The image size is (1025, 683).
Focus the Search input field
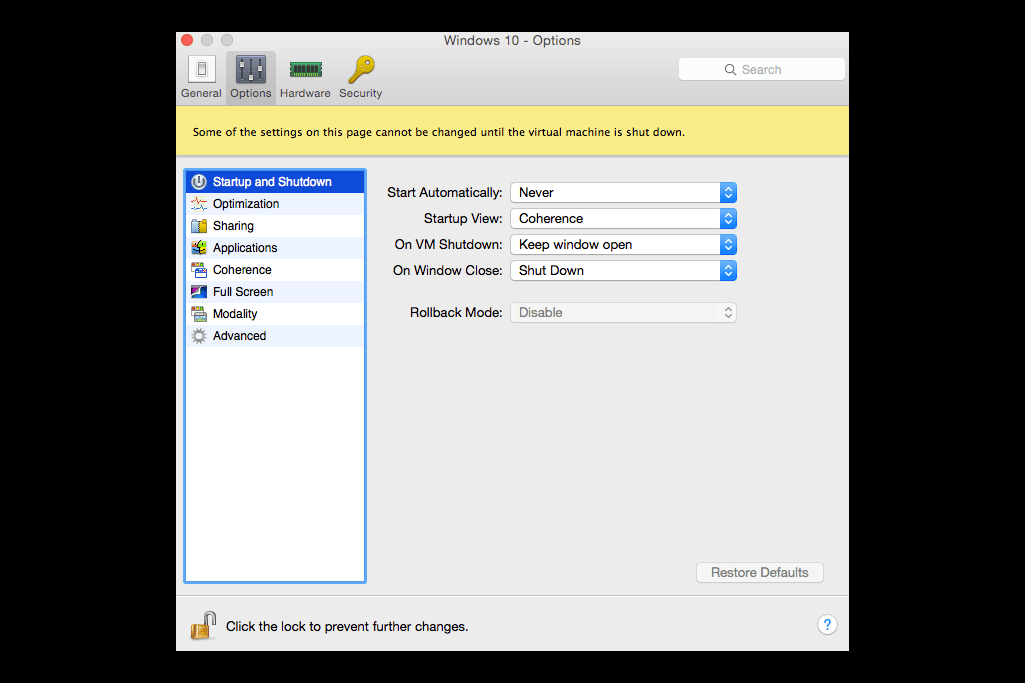tap(762, 69)
